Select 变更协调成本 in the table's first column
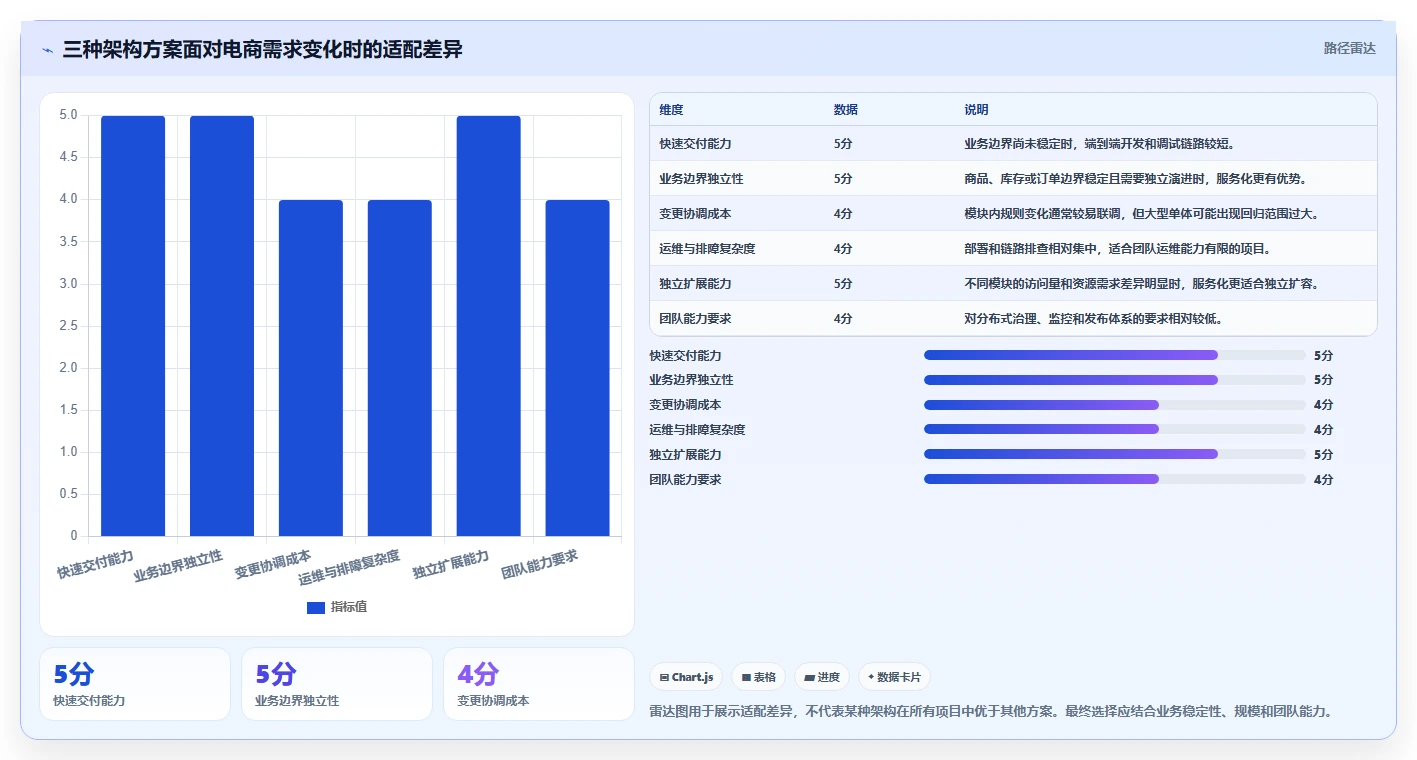This screenshot has width=1417, height=760. [x=695, y=214]
